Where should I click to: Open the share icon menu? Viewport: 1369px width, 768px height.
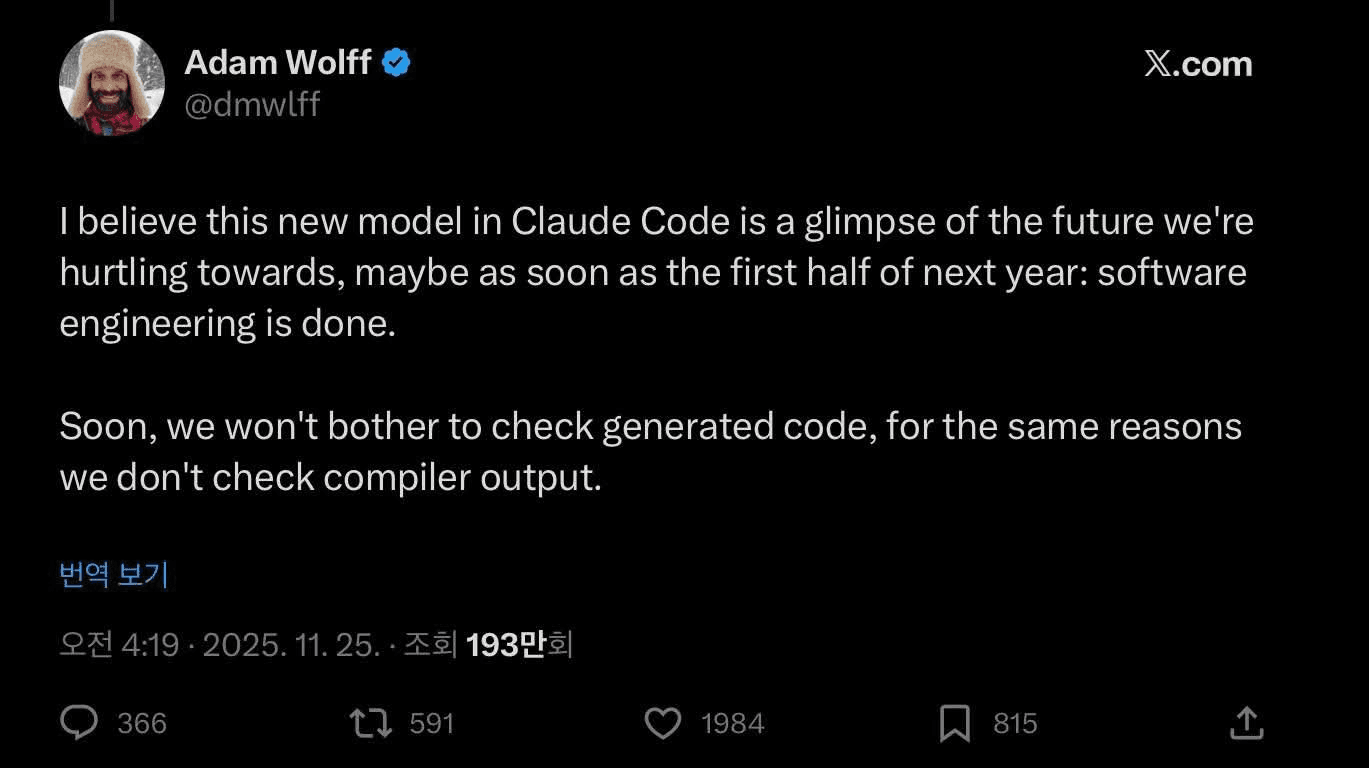pos(1246,722)
